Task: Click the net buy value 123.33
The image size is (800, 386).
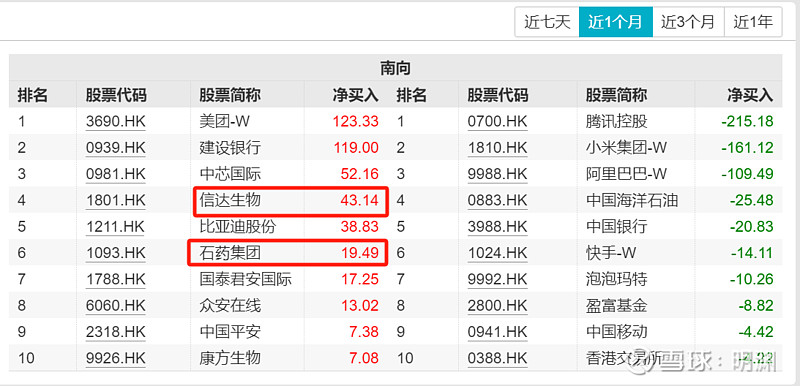Action: pos(356,121)
